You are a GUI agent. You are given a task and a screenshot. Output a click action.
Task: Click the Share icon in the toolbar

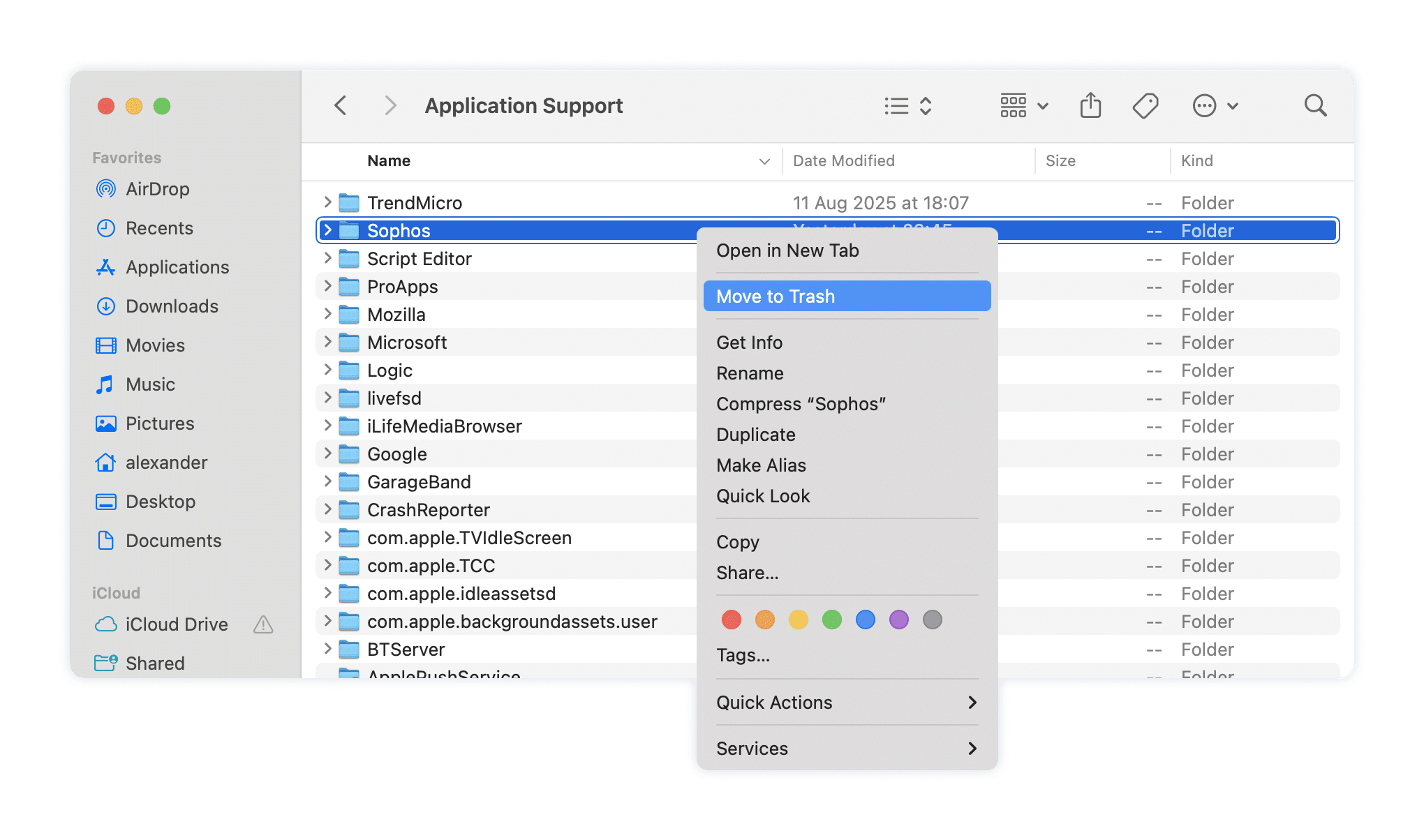1090,105
